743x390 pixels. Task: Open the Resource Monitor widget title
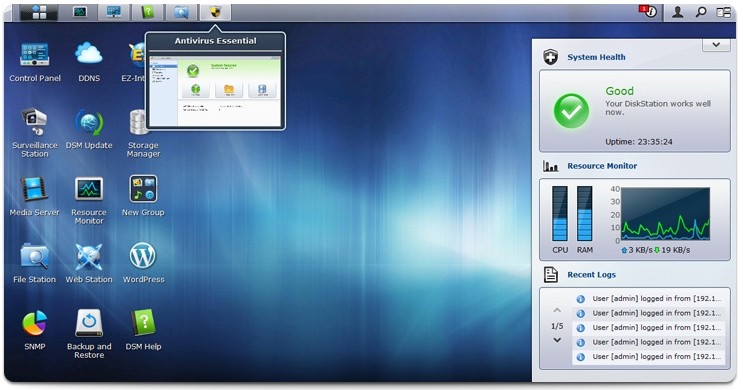point(602,166)
